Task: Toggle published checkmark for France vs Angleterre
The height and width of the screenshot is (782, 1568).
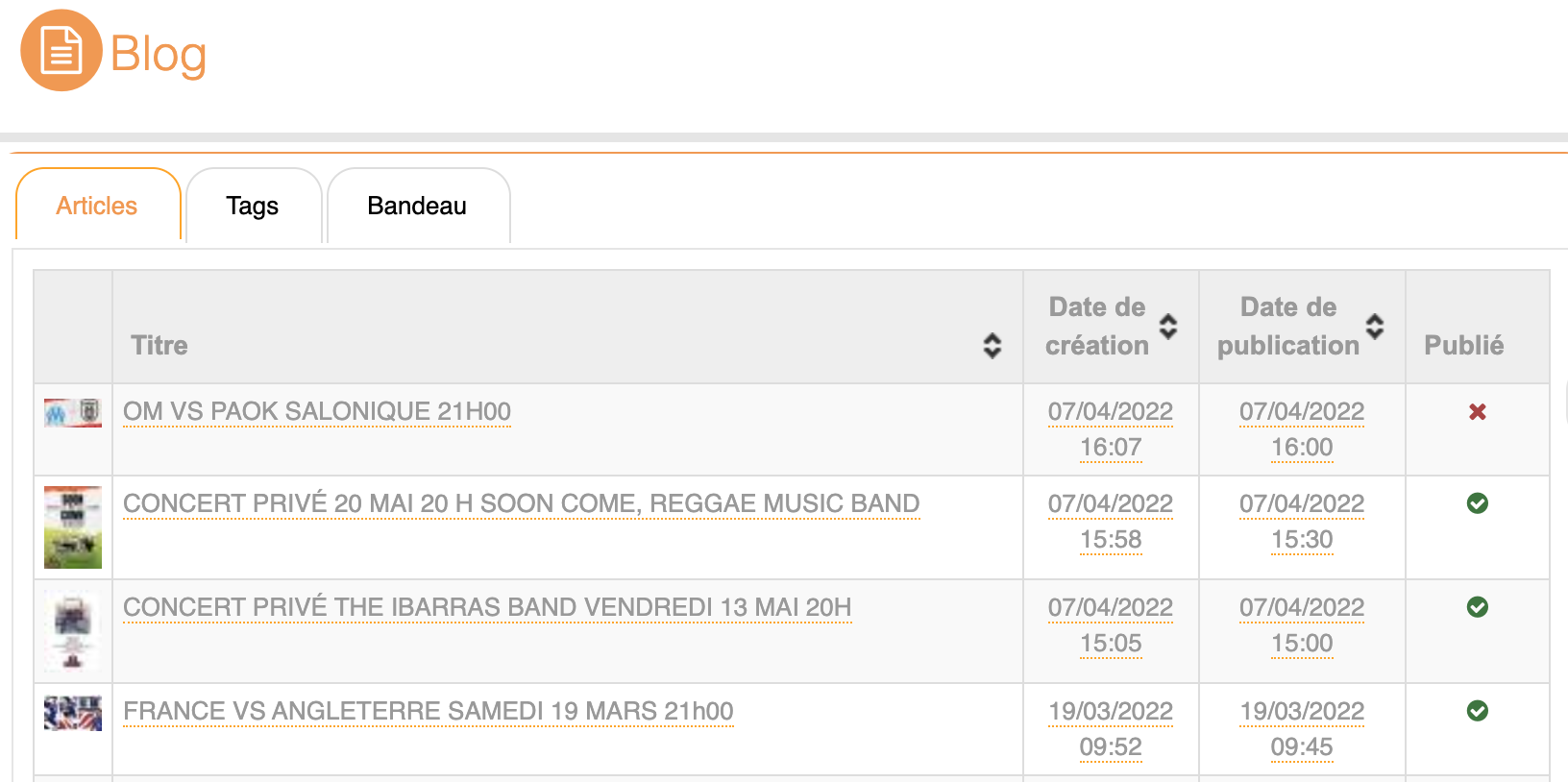Action: coord(1478,711)
